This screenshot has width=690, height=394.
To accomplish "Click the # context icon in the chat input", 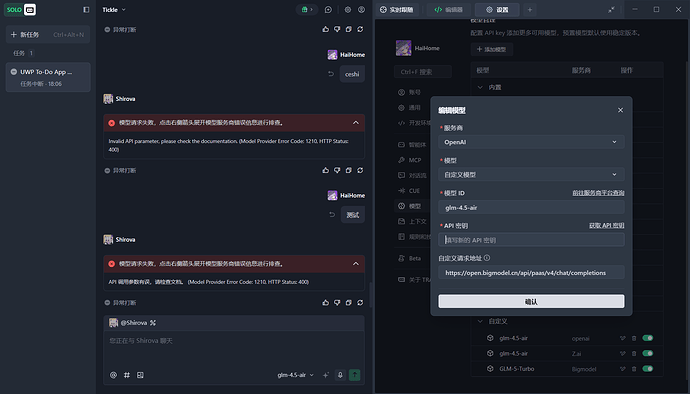I will coord(127,375).
